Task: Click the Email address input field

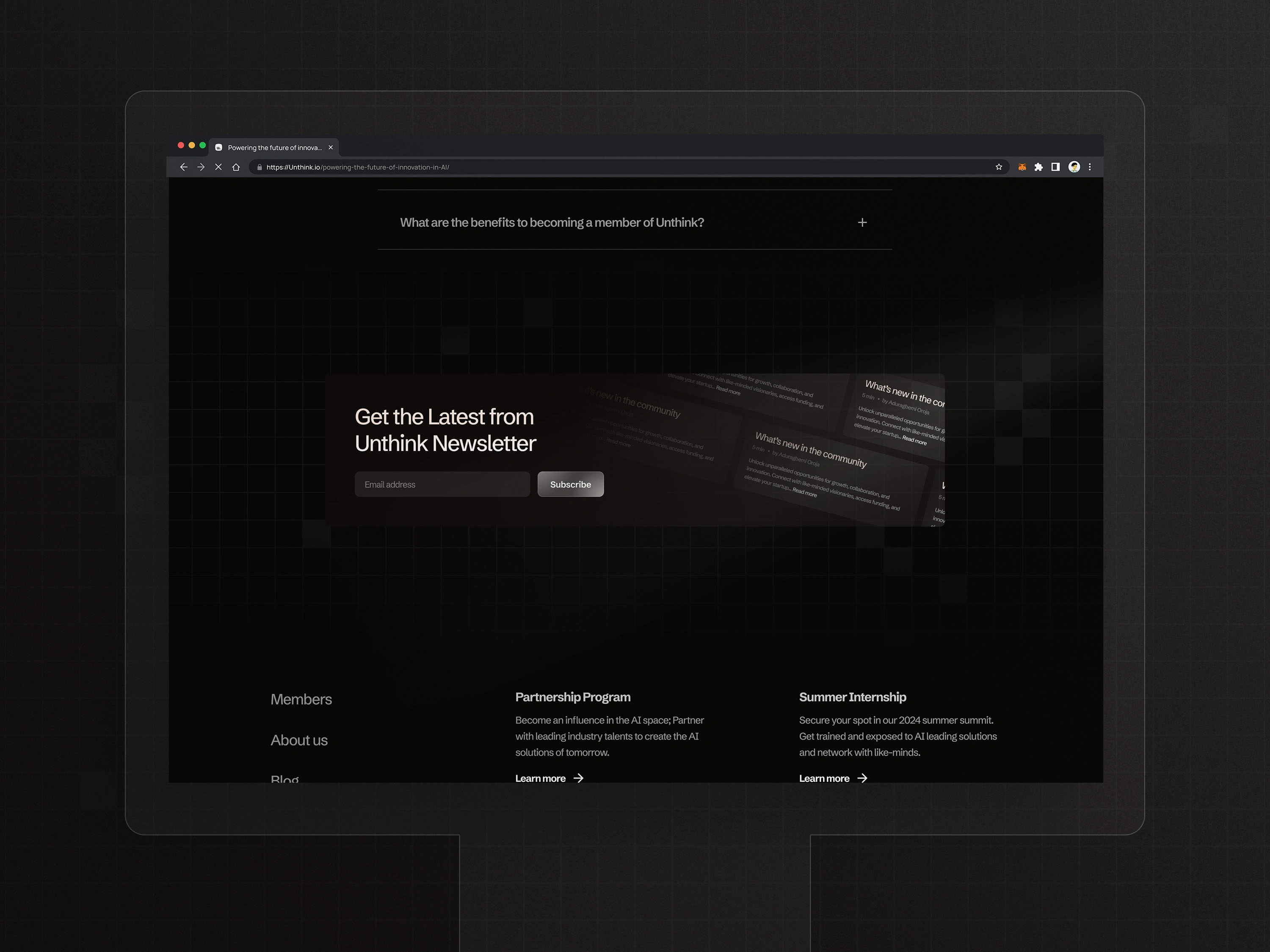Action: (442, 484)
